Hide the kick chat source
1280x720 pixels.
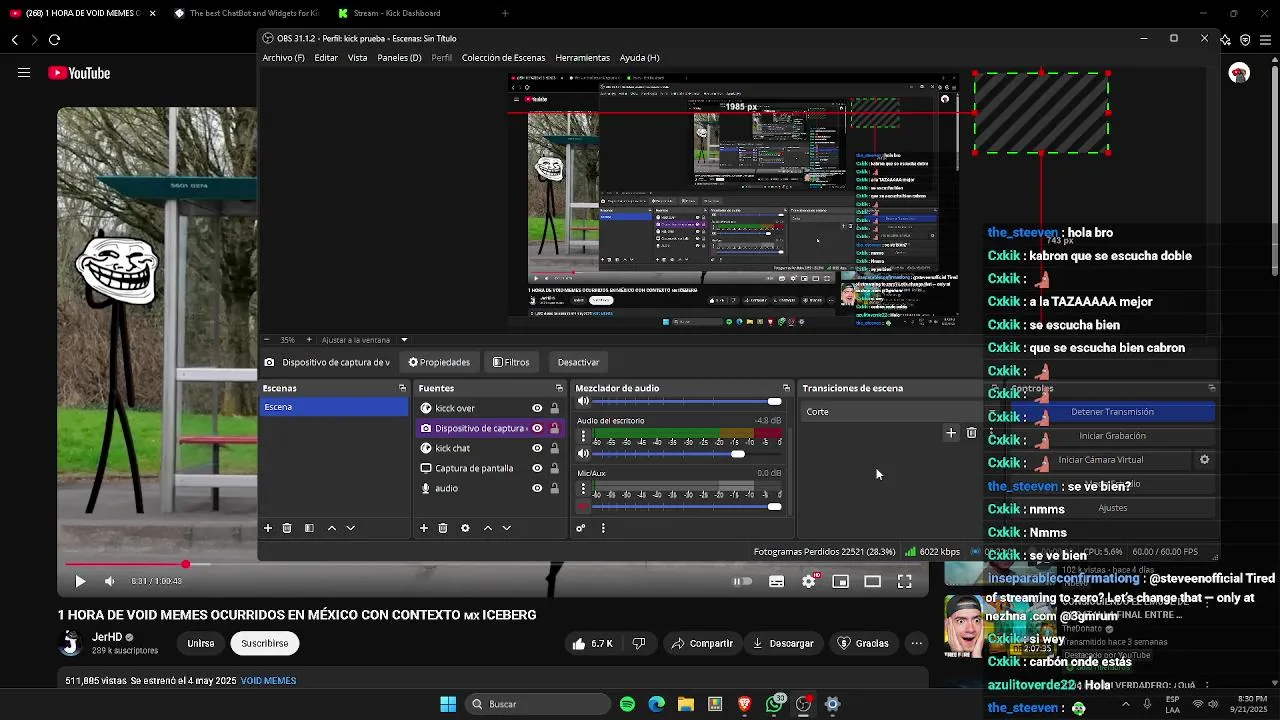coord(537,448)
